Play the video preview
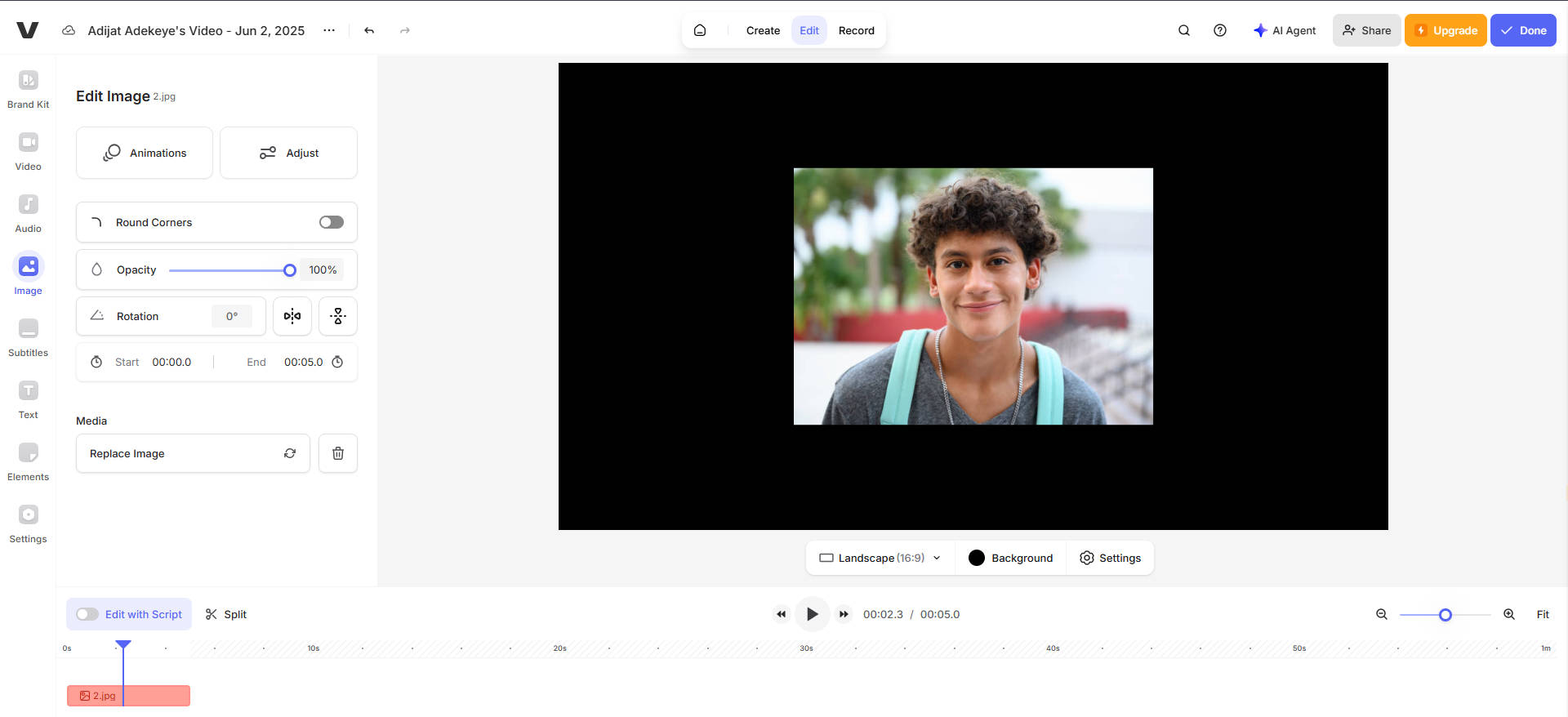1568x717 pixels. [x=813, y=614]
